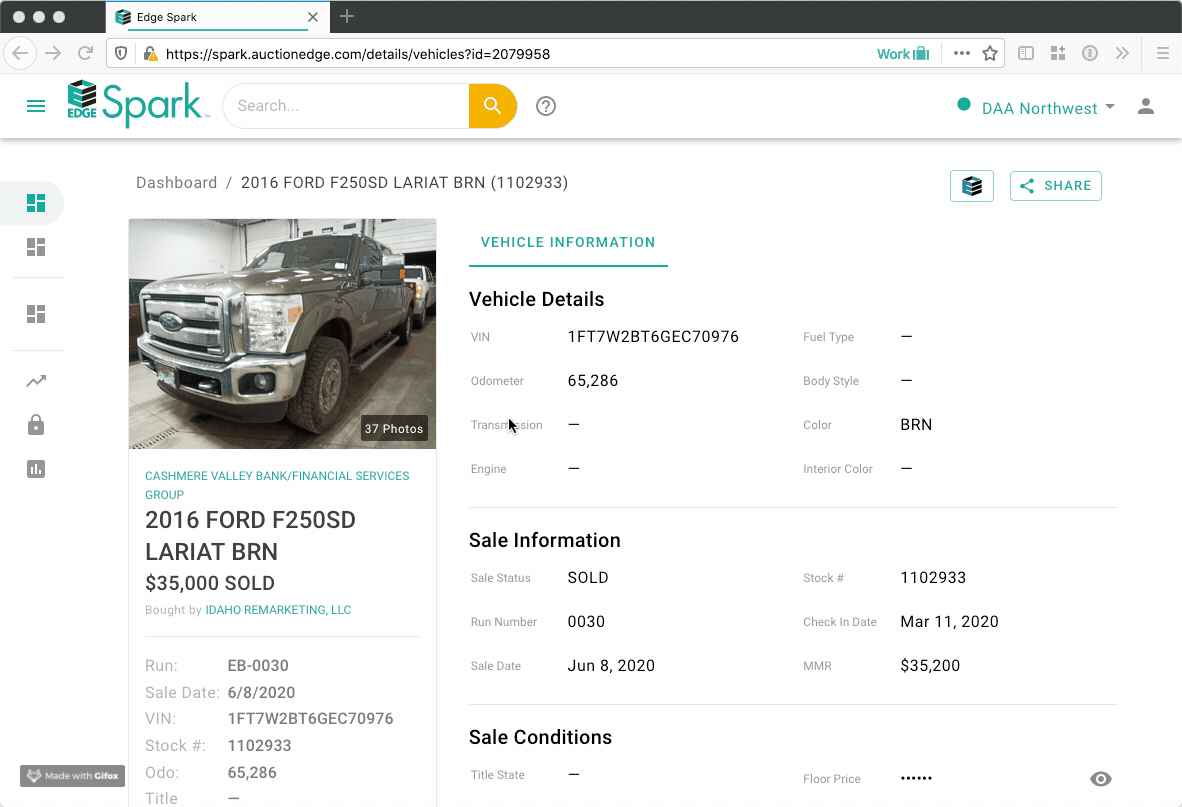
Task: Select the first dashboard icon in the sidebar
Action: (x=35, y=203)
